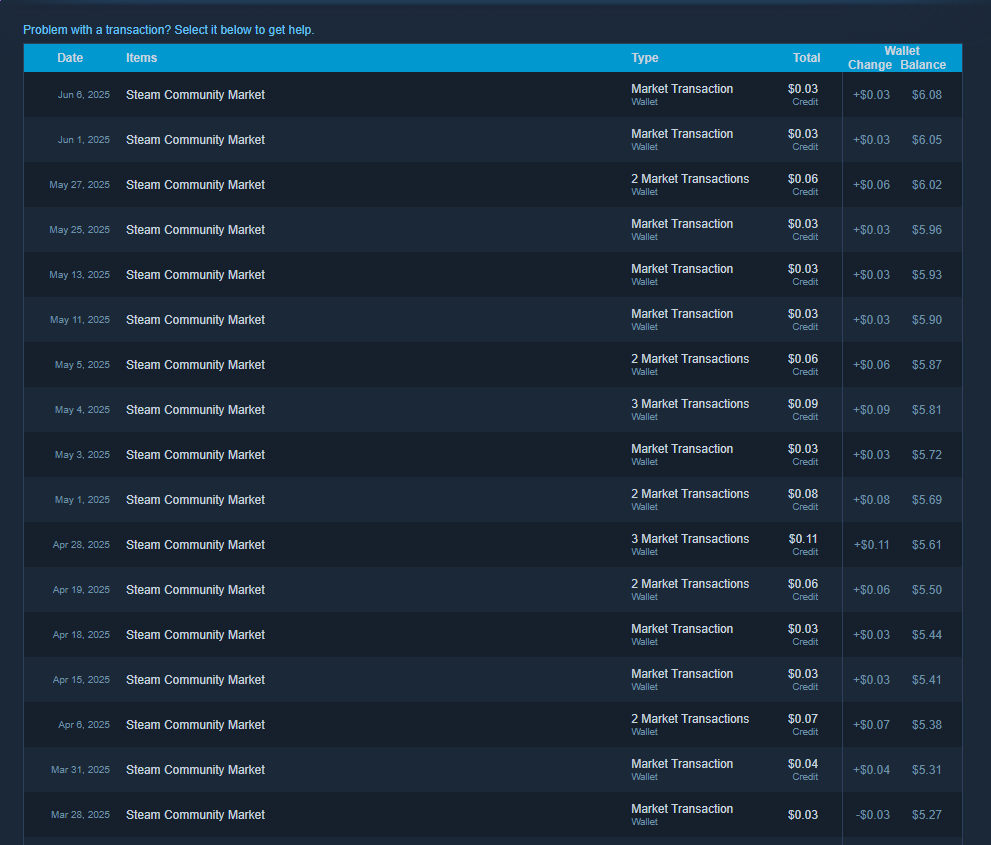The image size is (991, 845).
Task: Click the $5.38 wallet balance
Action: tap(927, 724)
